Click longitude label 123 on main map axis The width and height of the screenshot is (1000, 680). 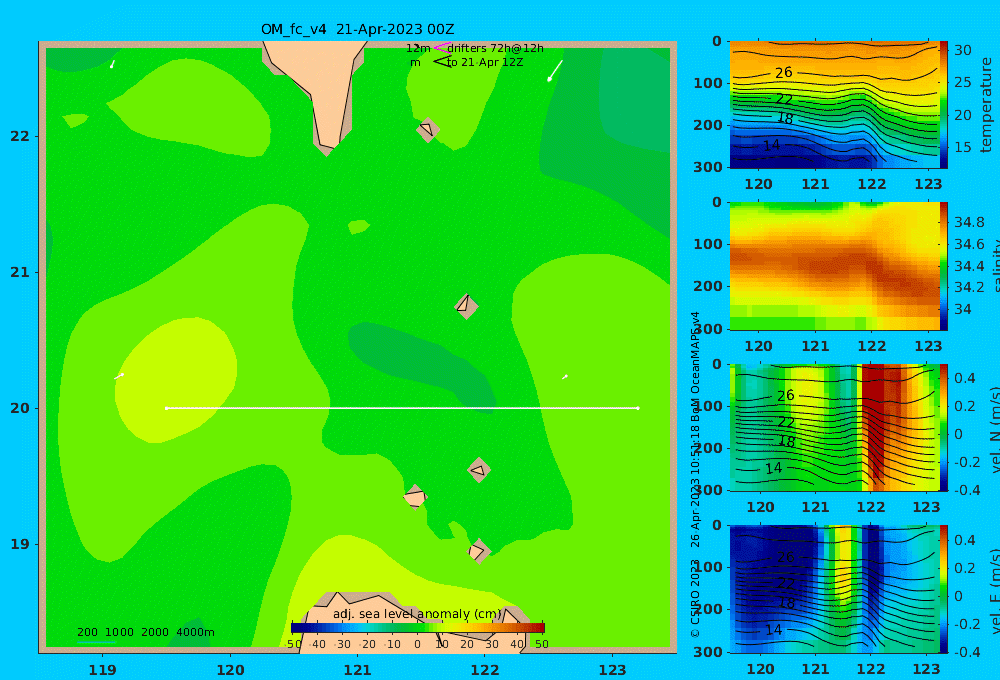click(x=612, y=670)
